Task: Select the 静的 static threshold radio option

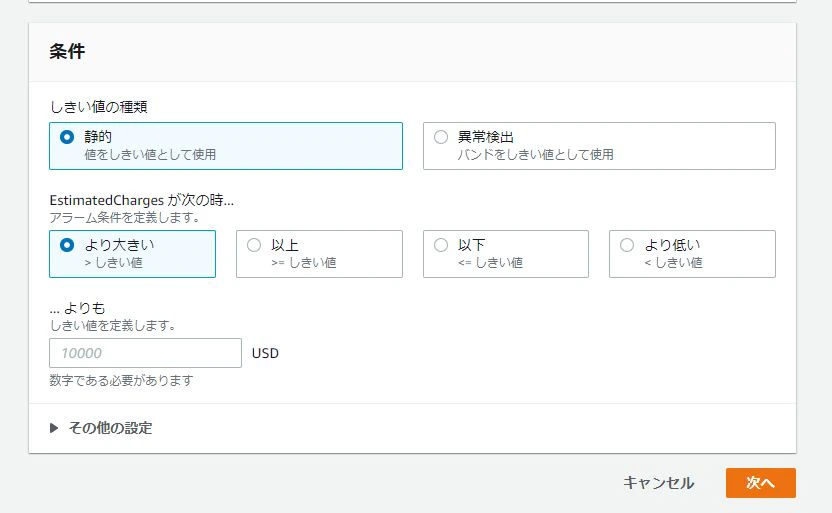Action: point(226,146)
